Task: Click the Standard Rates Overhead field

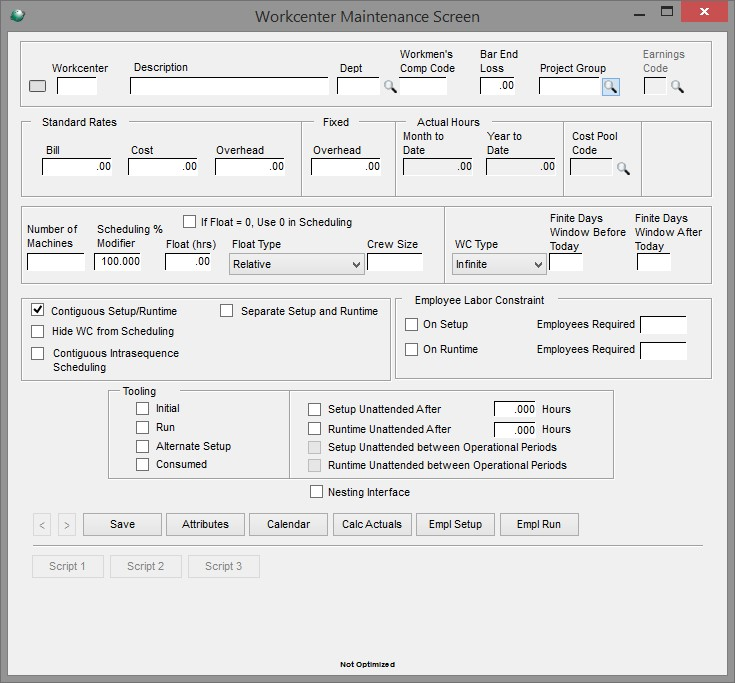Action: (249, 167)
